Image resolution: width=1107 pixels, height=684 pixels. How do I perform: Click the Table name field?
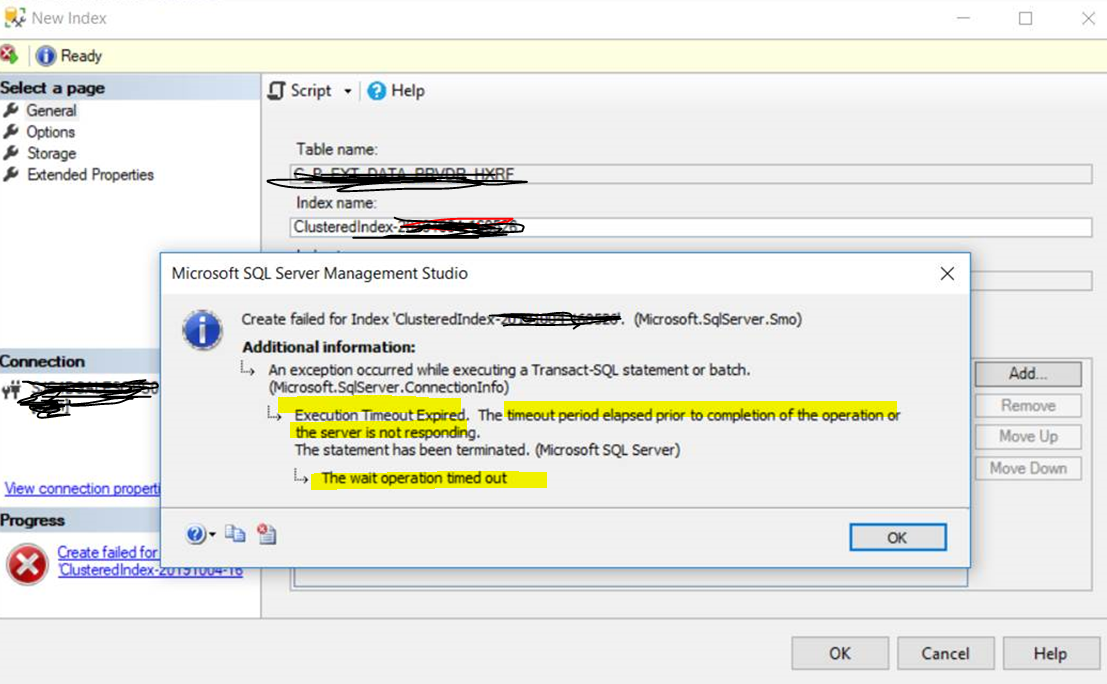pyautogui.click(x=690, y=174)
